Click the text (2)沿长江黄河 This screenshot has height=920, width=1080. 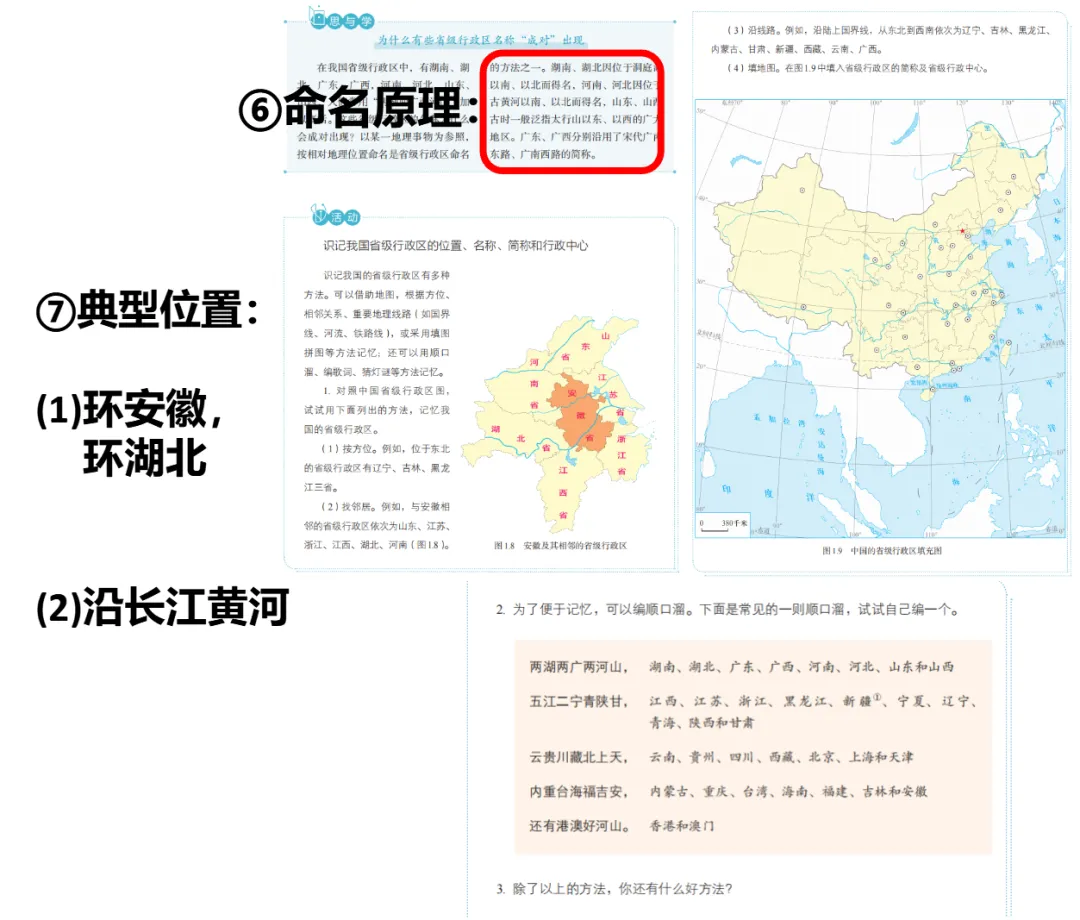click(163, 607)
